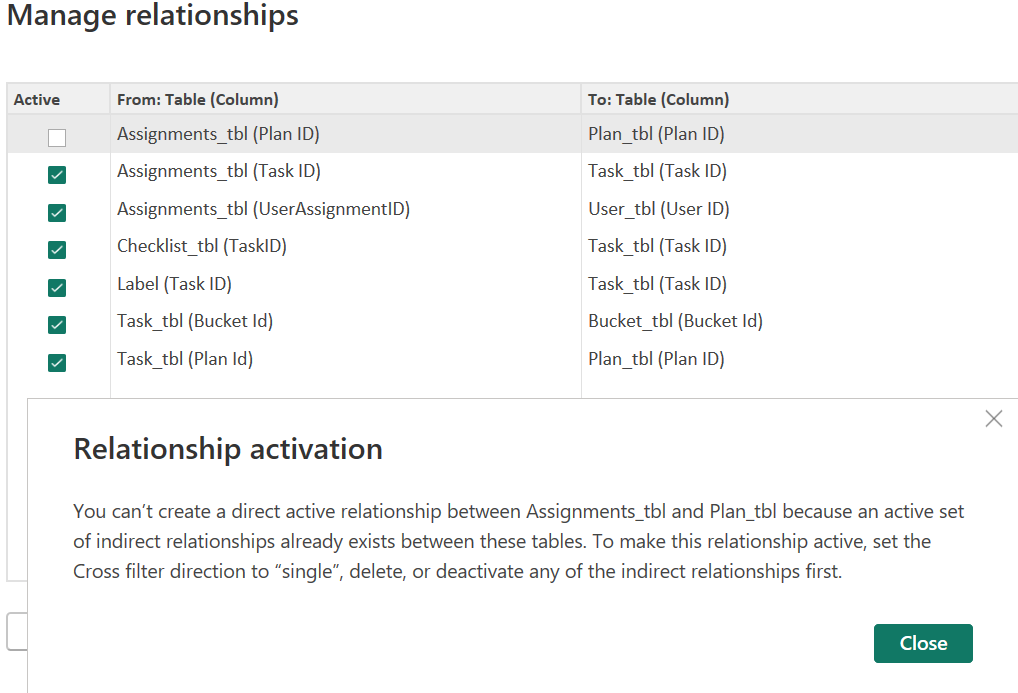Click the To: Table (Column) header
1018x693 pixels.
[655, 99]
